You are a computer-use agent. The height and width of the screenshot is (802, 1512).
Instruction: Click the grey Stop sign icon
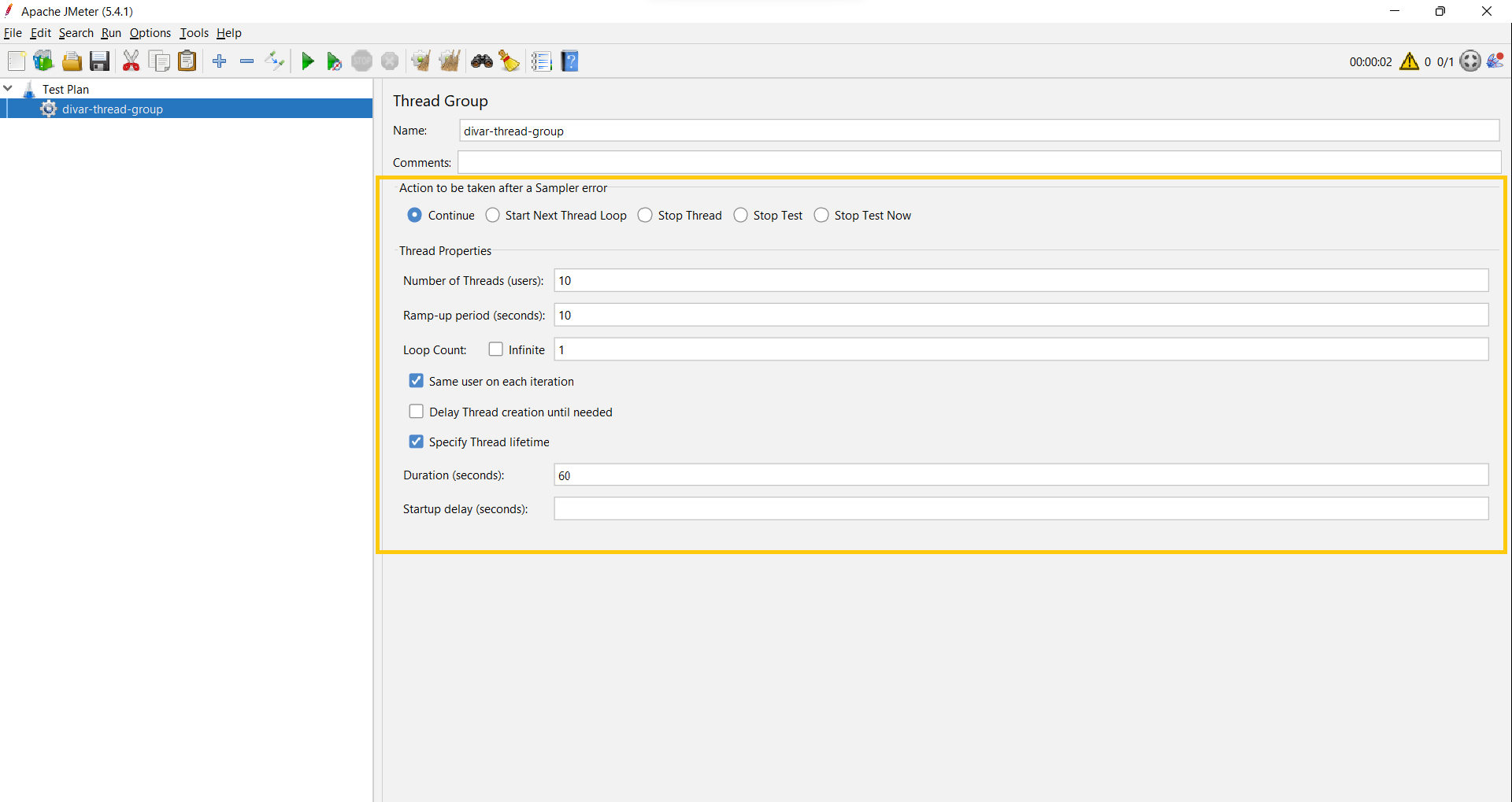(362, 61)
